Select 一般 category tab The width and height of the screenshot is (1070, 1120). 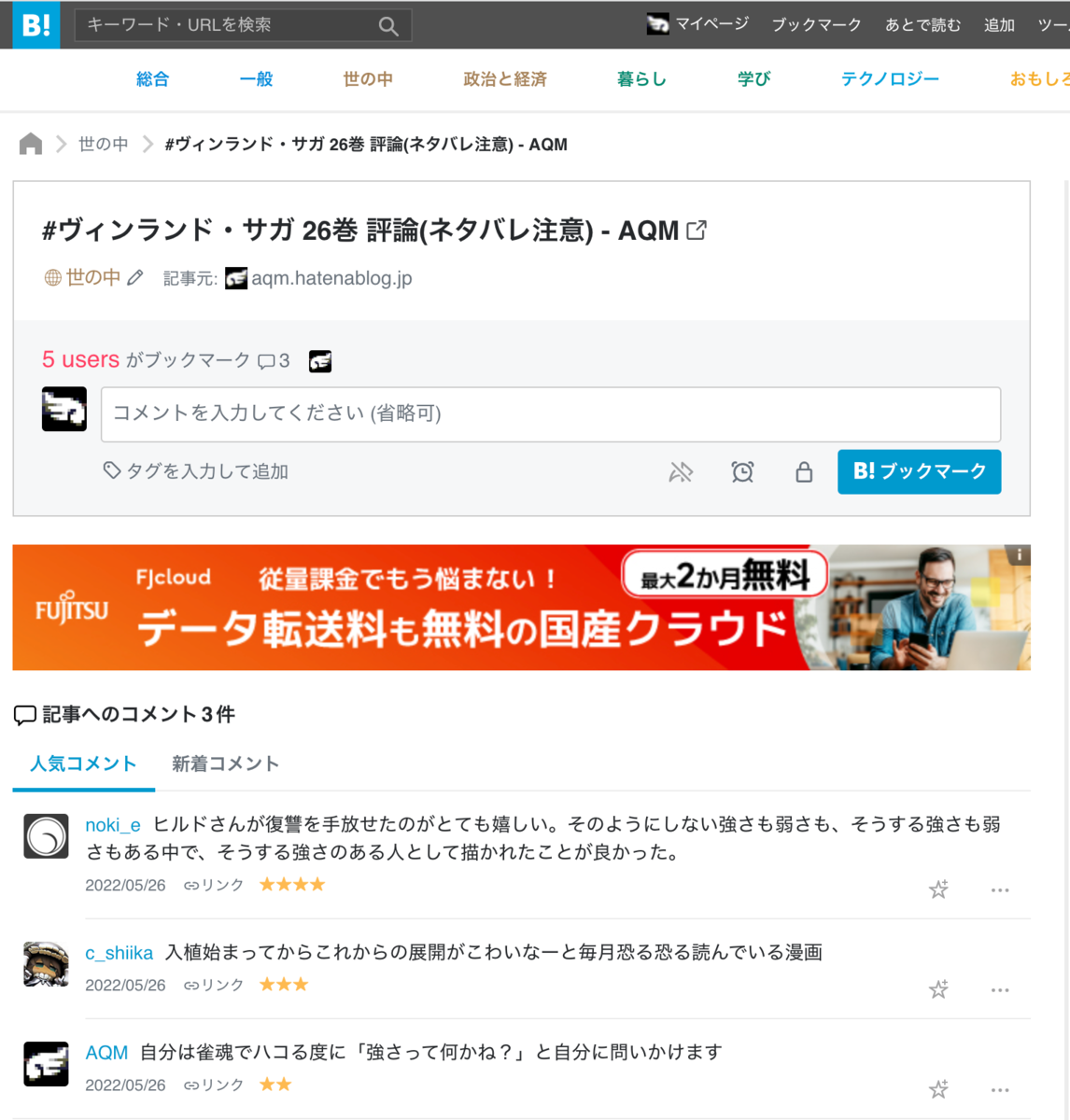256,79
